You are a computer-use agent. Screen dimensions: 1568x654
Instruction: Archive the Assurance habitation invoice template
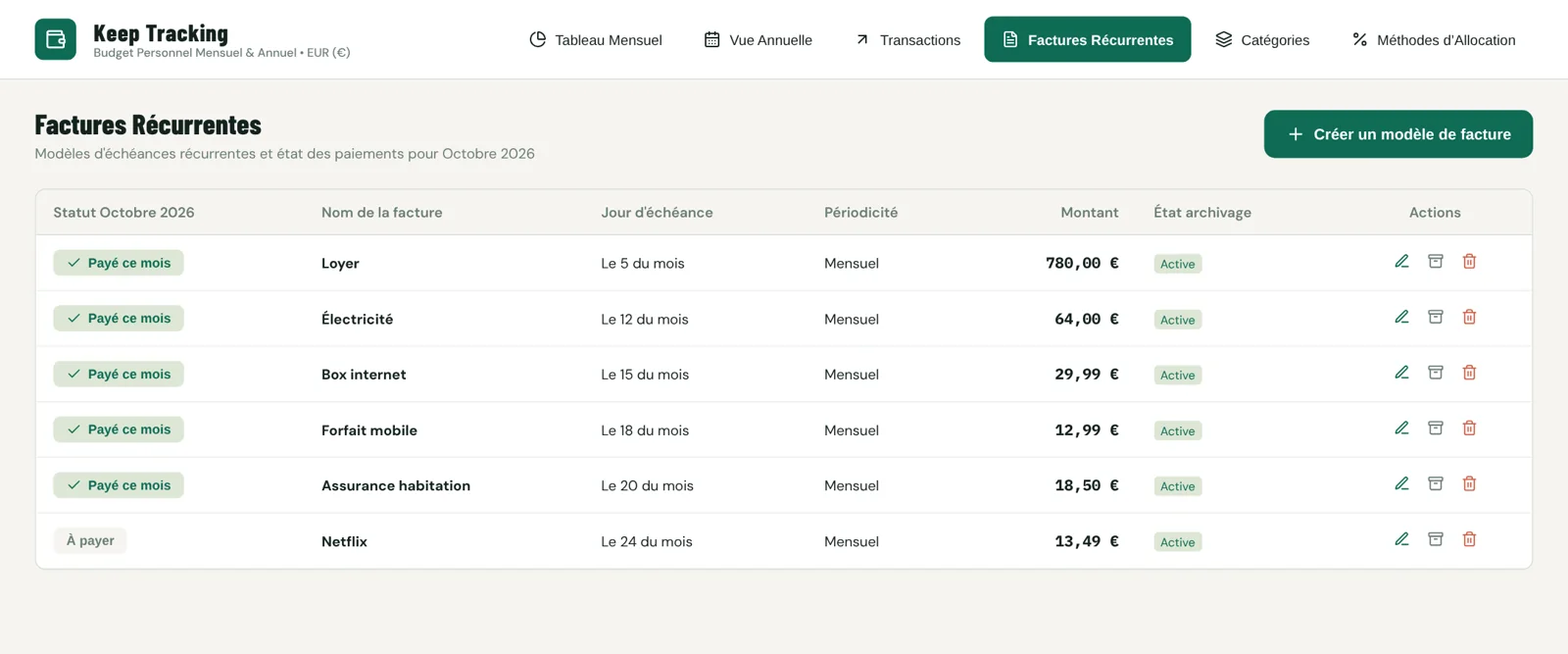(1436, 484)
